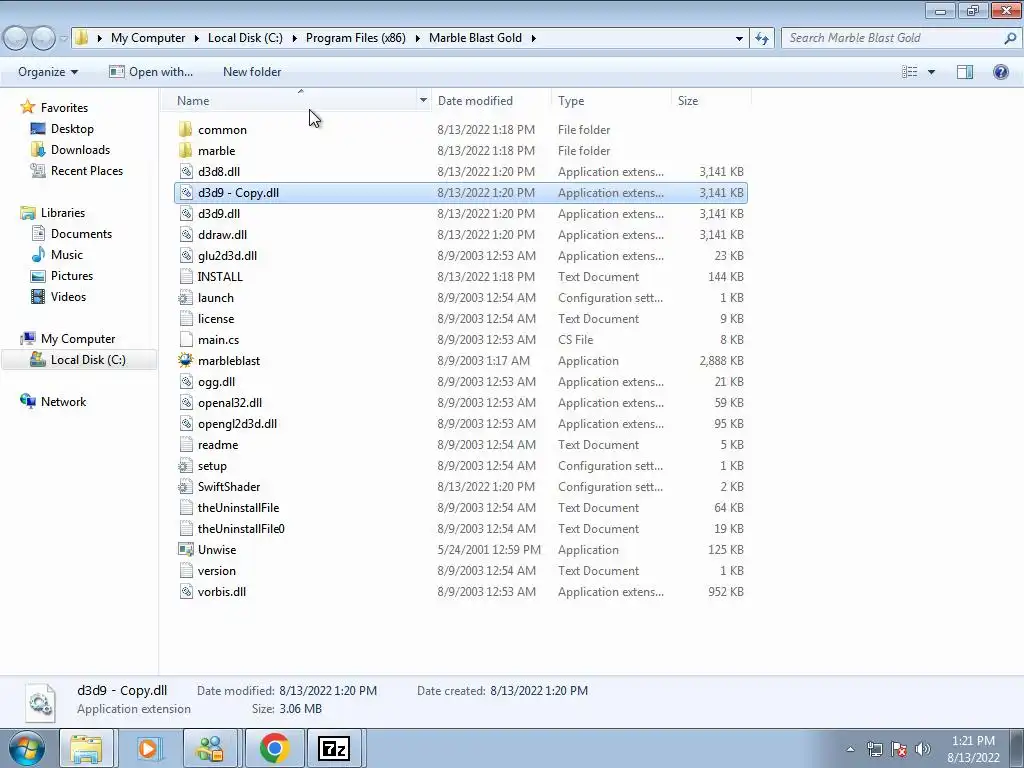
Task: Select My Computer in navigation pane
Action: click(x=78, y=338)
